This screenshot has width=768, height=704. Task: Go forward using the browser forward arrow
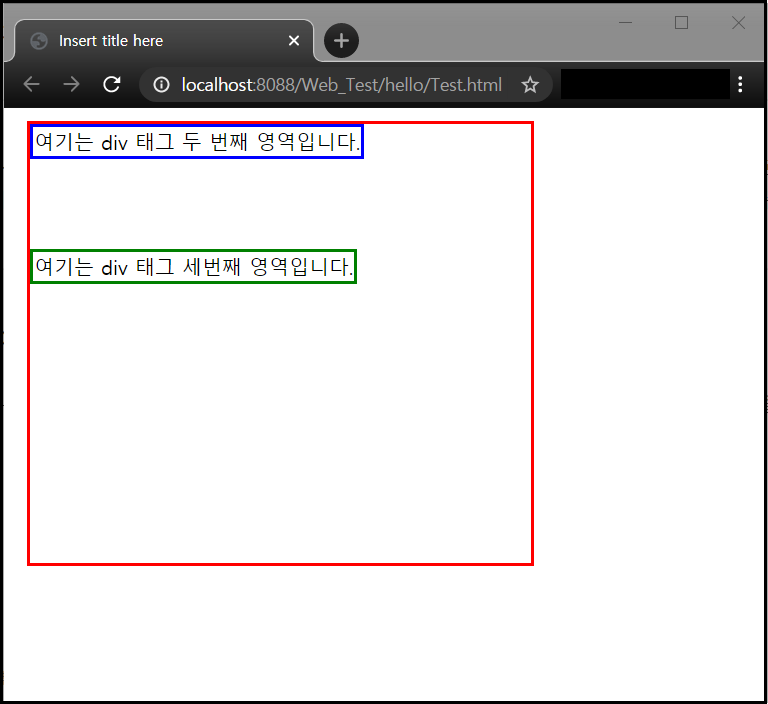pyautogui.click(x=72, y=84)
